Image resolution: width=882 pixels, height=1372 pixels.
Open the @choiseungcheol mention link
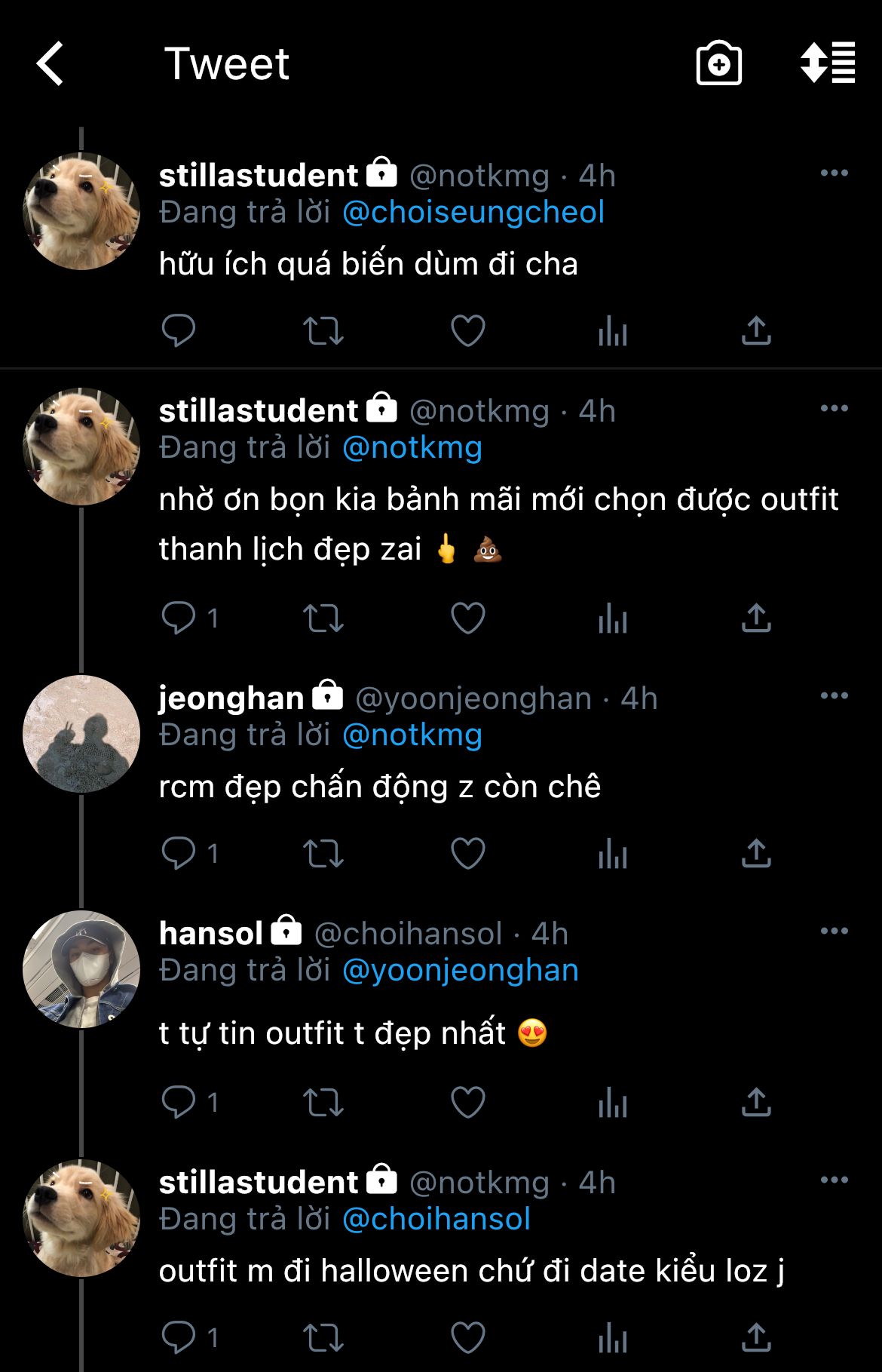473,213
